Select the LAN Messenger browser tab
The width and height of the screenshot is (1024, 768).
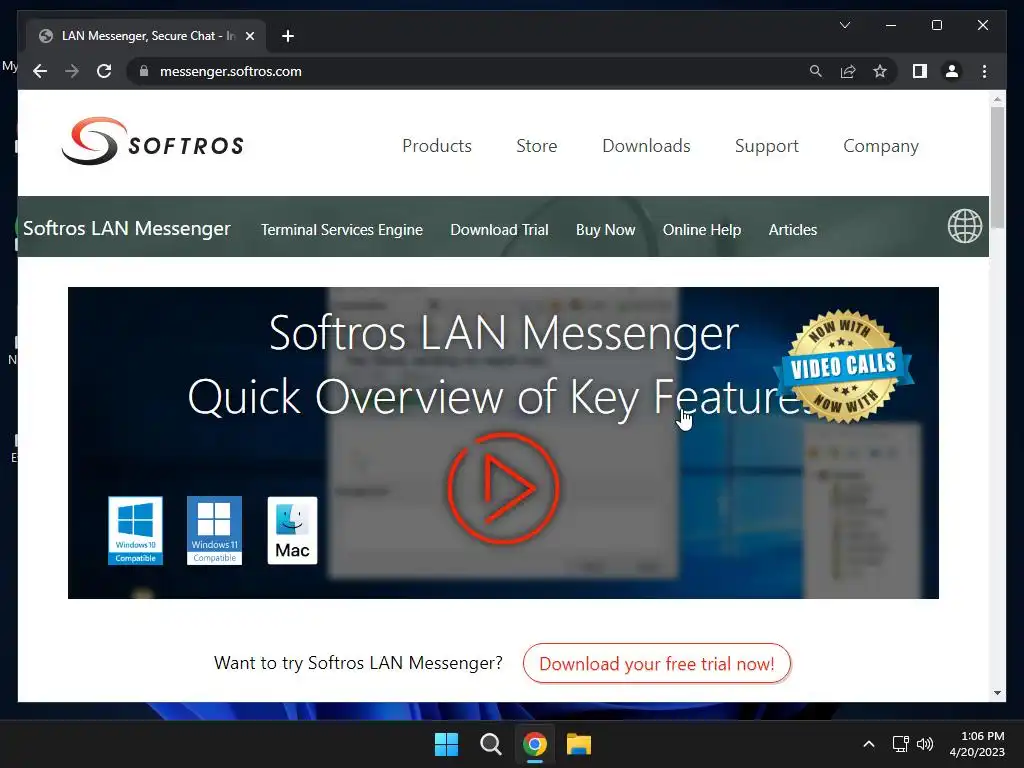(144, 36)
